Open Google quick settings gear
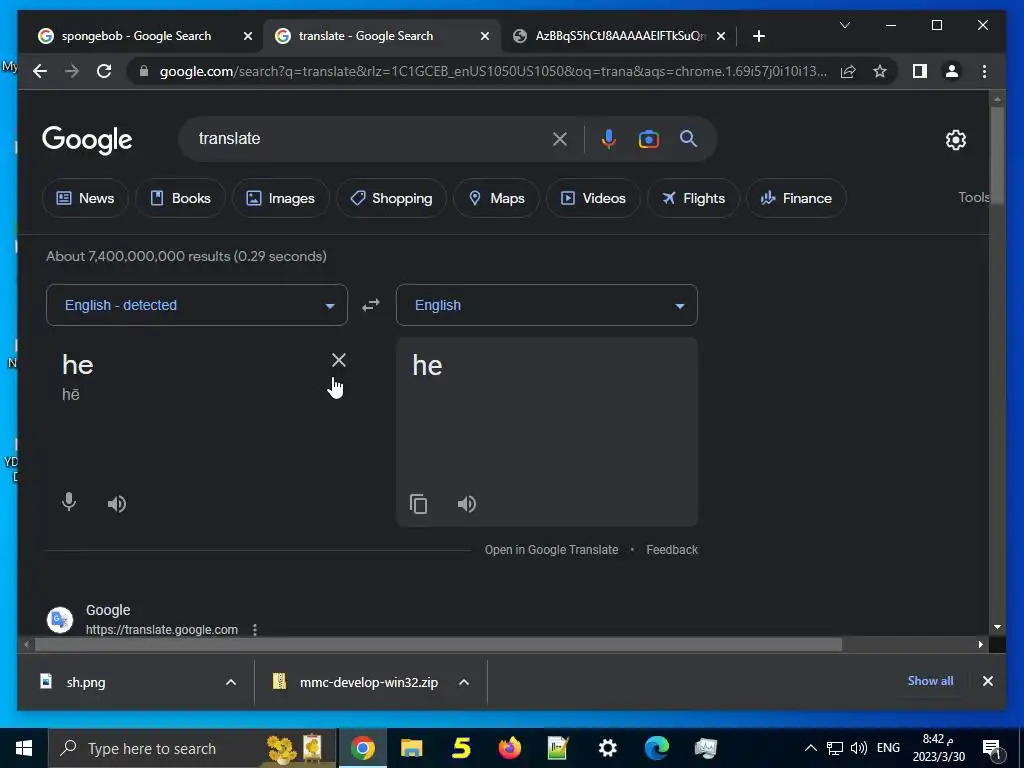Screen dimensions: 1024x768 tap(955, 139)
